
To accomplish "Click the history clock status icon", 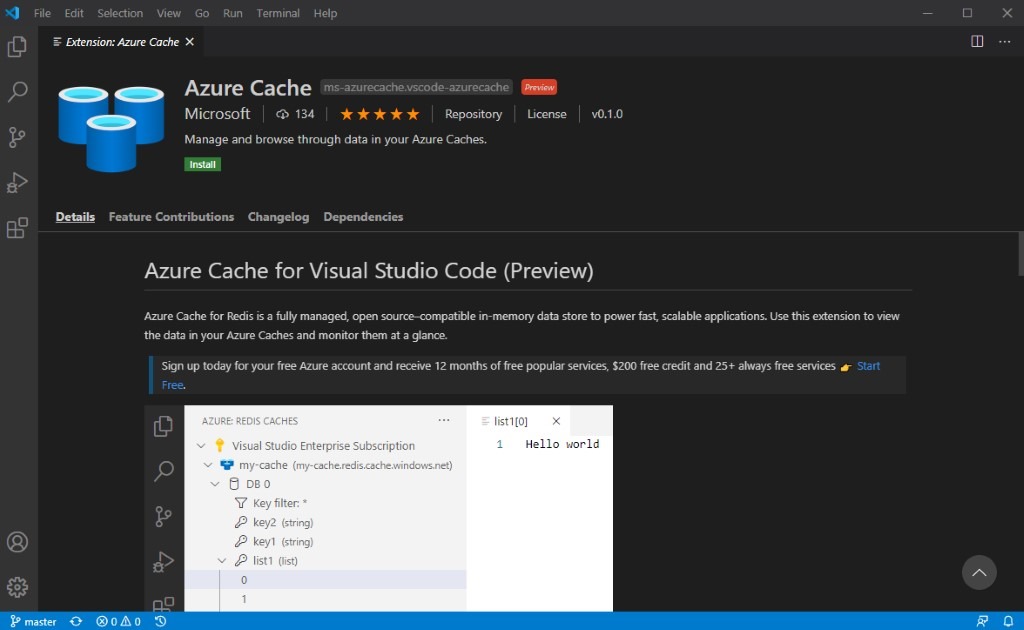I will pyautogui.click(x=161, y=622).
